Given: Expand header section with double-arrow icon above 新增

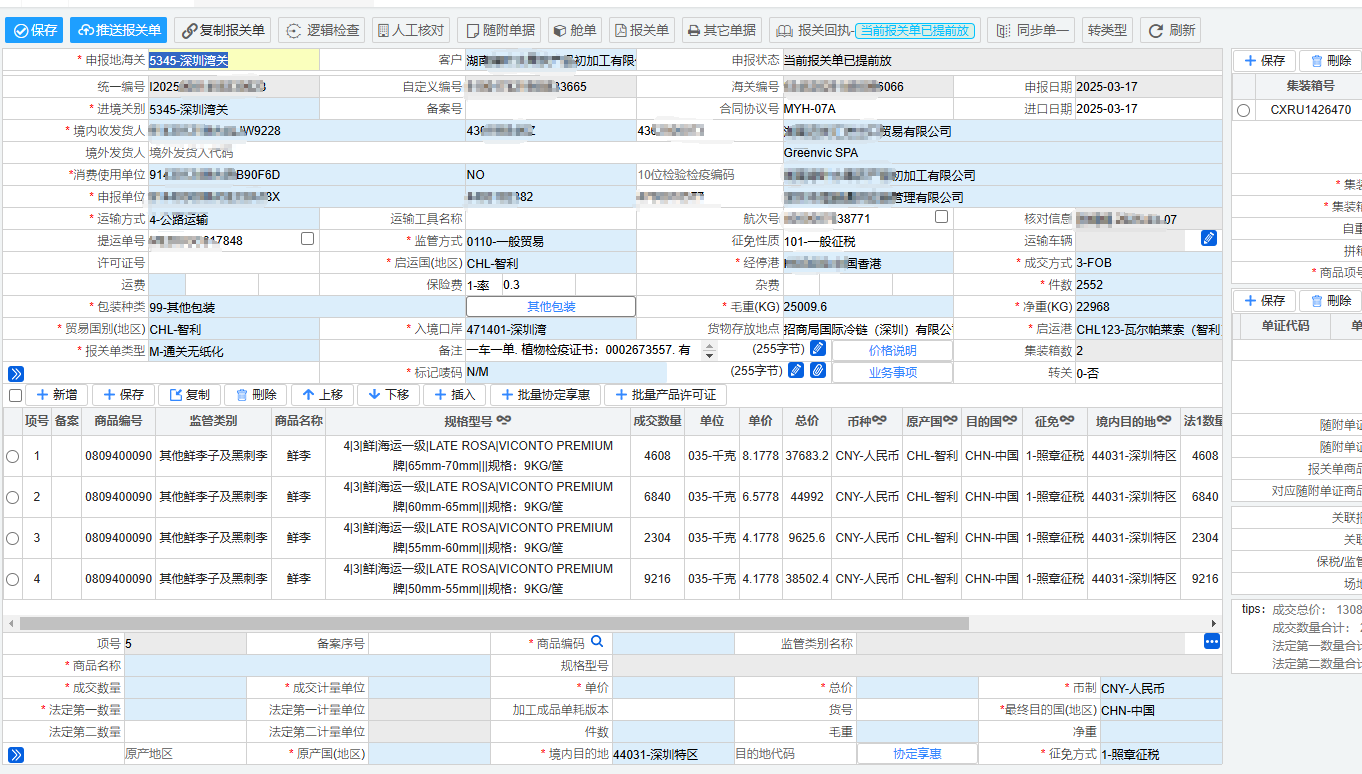Looking at the screenshot, I should 15,373.
